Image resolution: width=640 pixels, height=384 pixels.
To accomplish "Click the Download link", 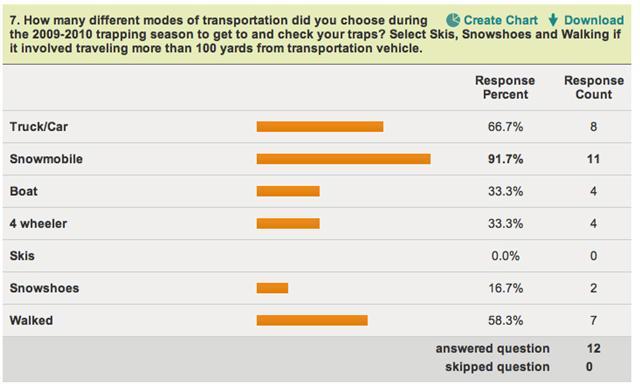I will 594,20.
